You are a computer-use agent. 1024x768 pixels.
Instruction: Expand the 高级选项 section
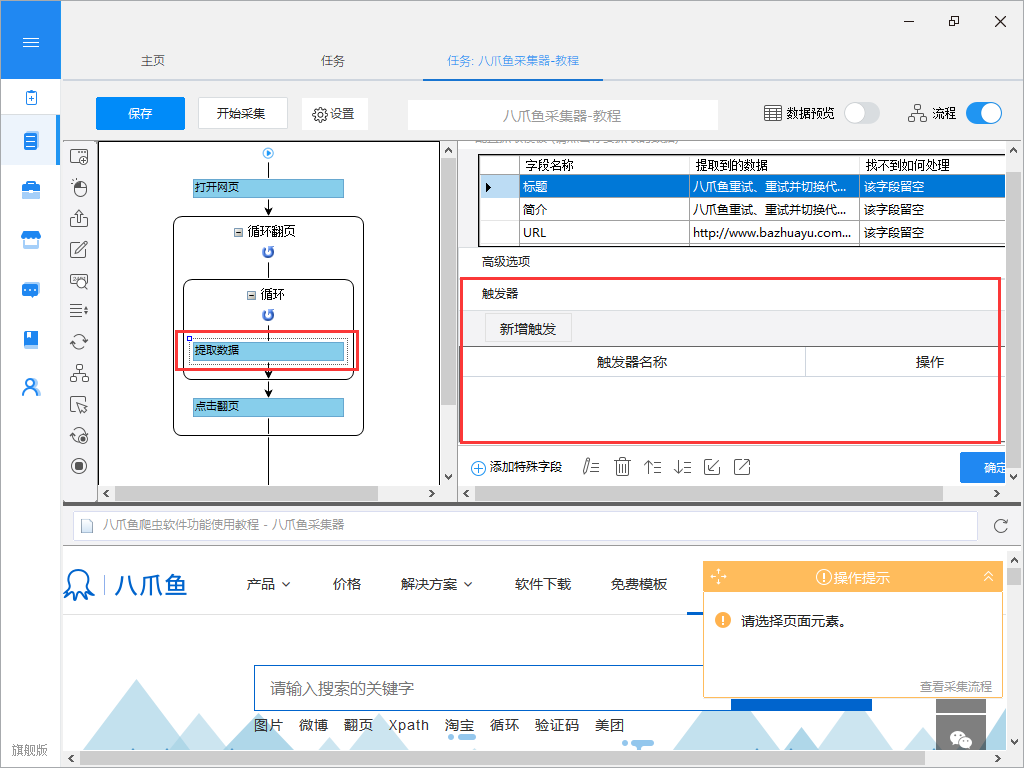506,262
